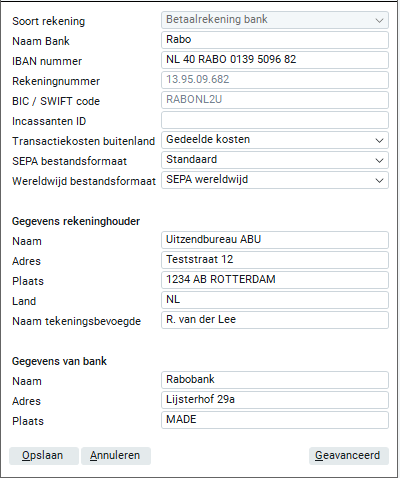Cancel using the Annuleren button
The height and width of the screenshot is (478, 400).
pos(116,456)
